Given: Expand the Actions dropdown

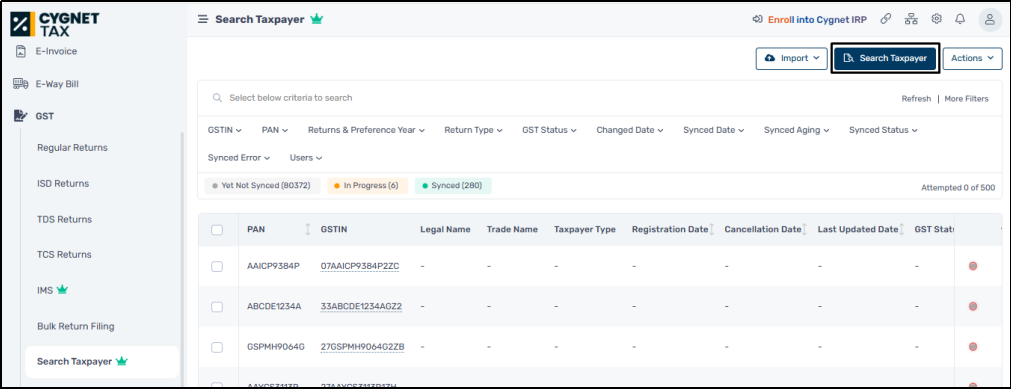Looking at the screenshot, I should 972,58.
